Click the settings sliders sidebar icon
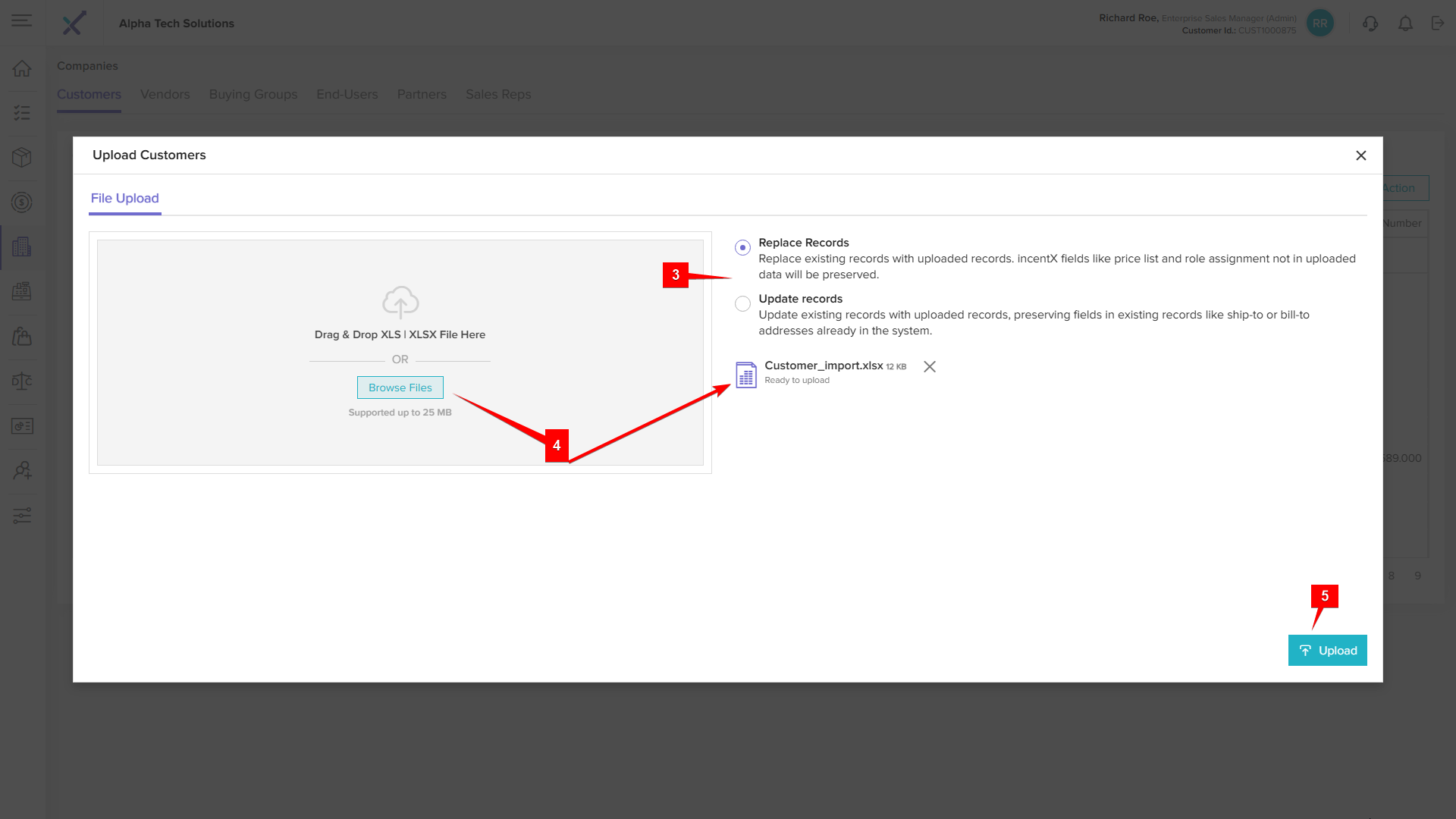This screenshot has width=1456, height=819. (x=22, y=516)
